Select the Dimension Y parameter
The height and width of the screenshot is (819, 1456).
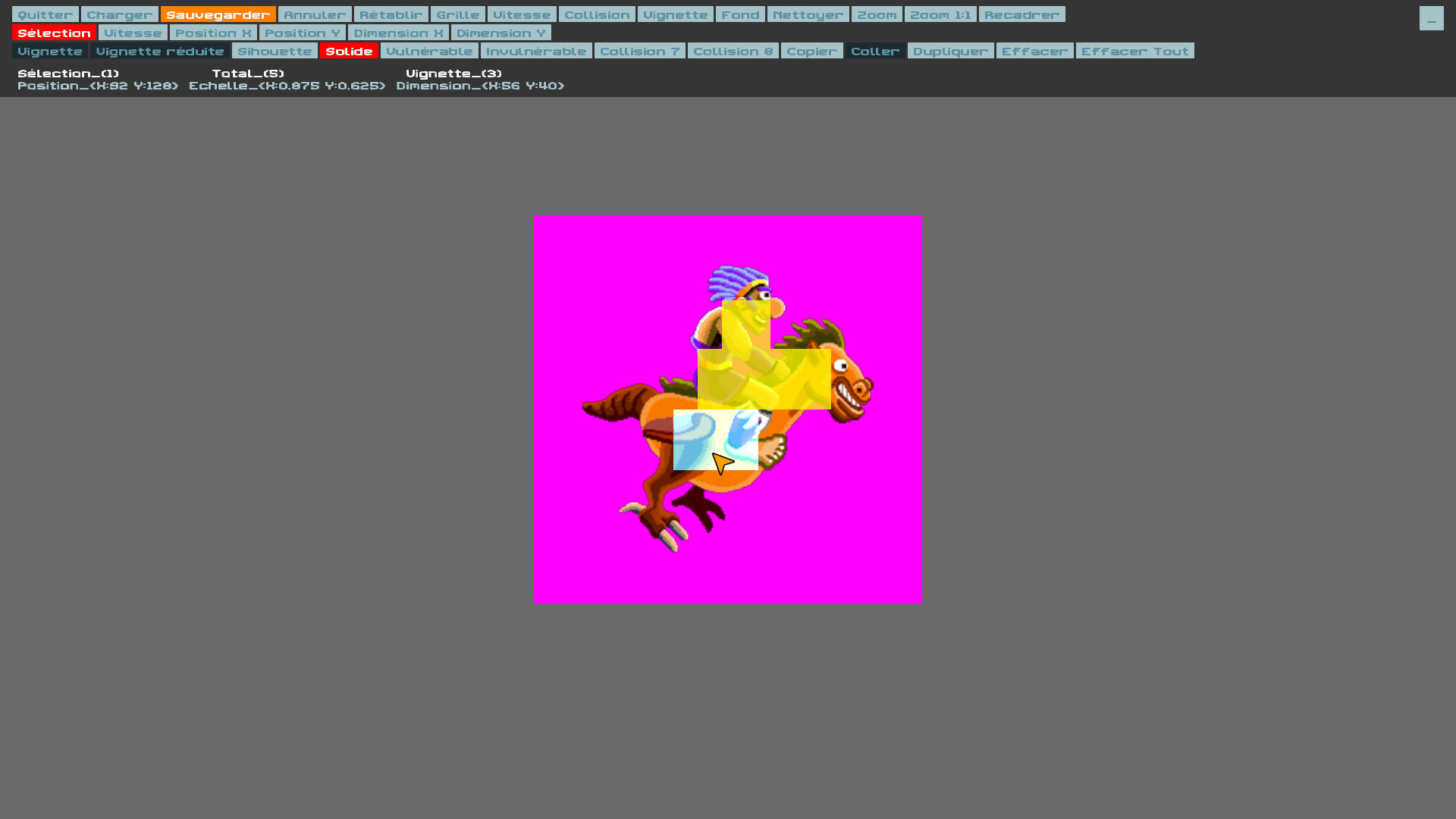[501, 33]
